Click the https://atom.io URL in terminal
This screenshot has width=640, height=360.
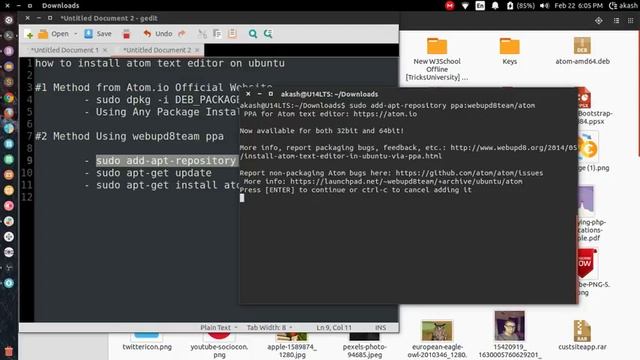[x=385, y=114]
